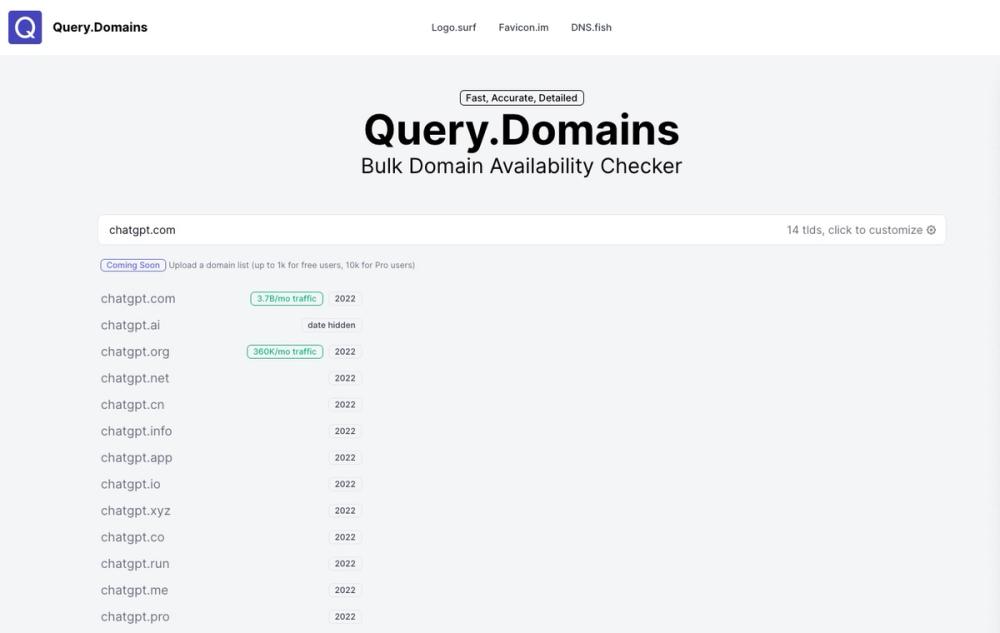Click '14 tlds, click to customize' text
The width and height of the screenshot is (1000, 633).
(x=854, y=230)
